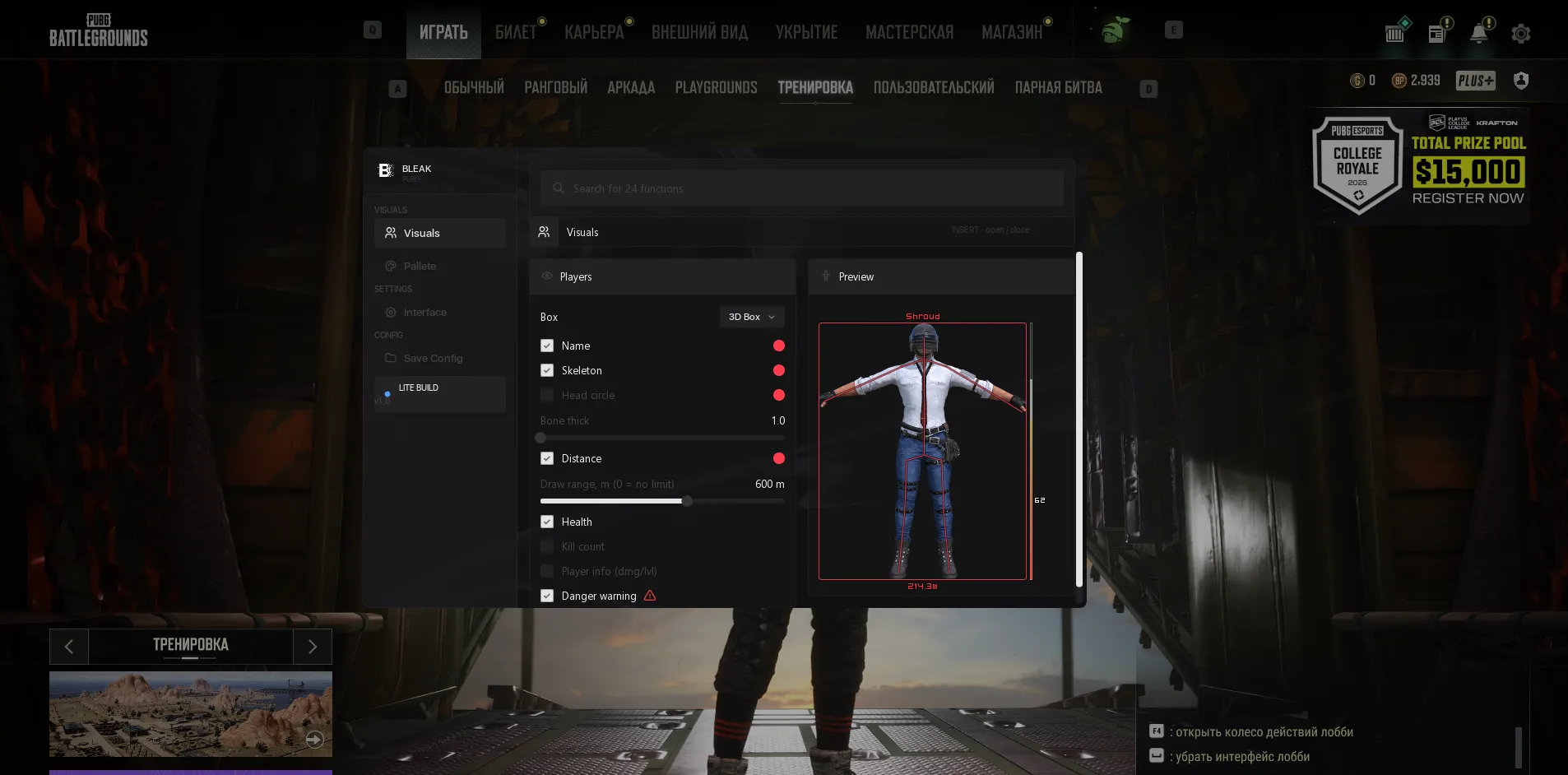
Task: Open the Name color swatch
Action: click(x=779, y=346)
